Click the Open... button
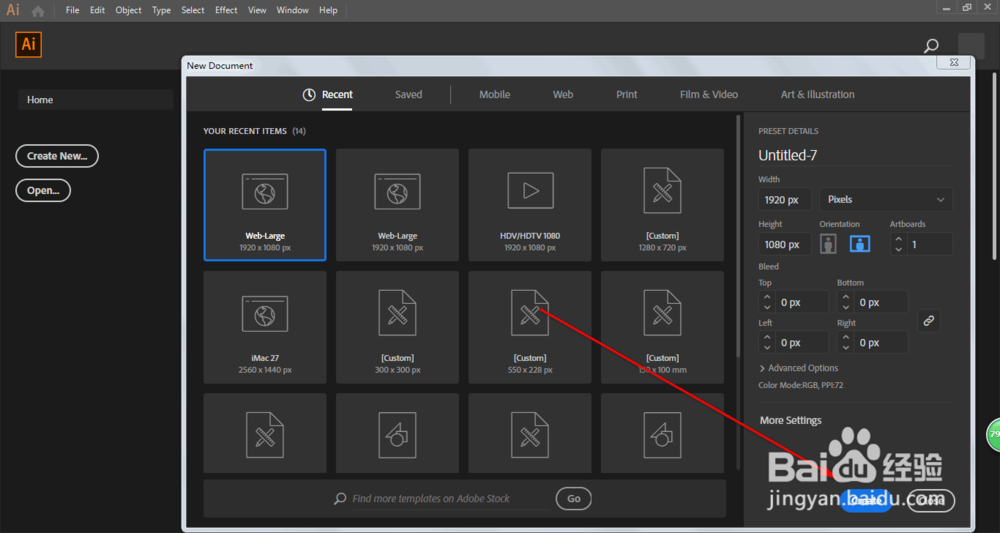The image size is (1000, 533). (43, 191)
